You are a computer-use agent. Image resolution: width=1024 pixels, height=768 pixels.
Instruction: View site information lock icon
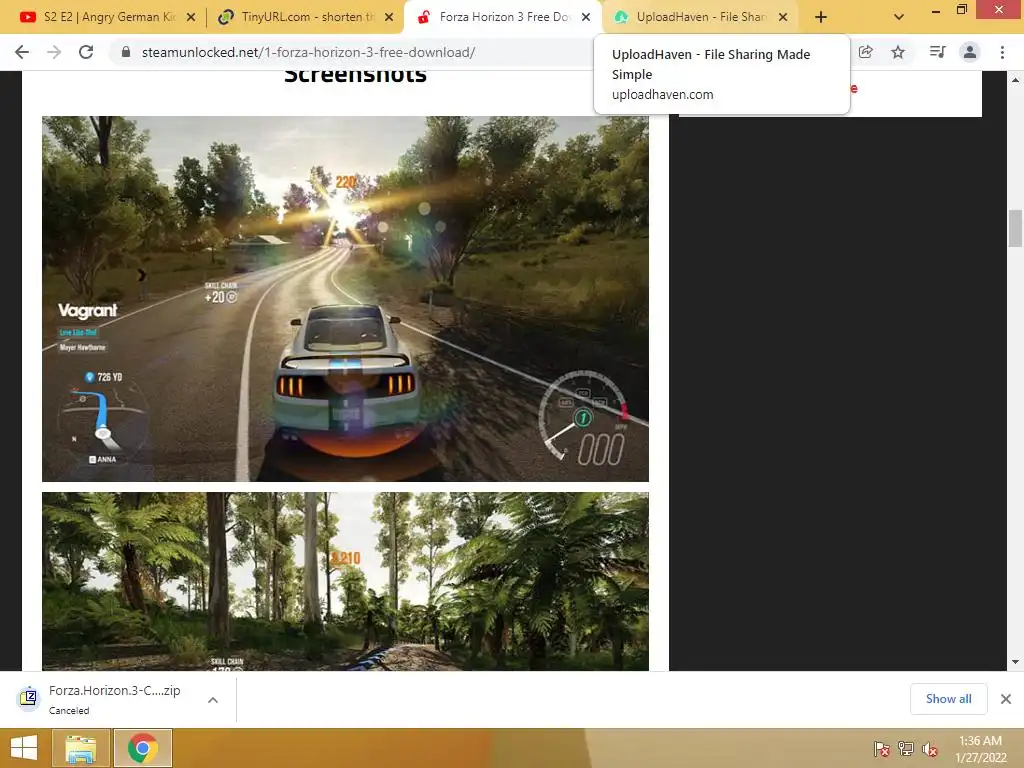click(x=126, y=52)
